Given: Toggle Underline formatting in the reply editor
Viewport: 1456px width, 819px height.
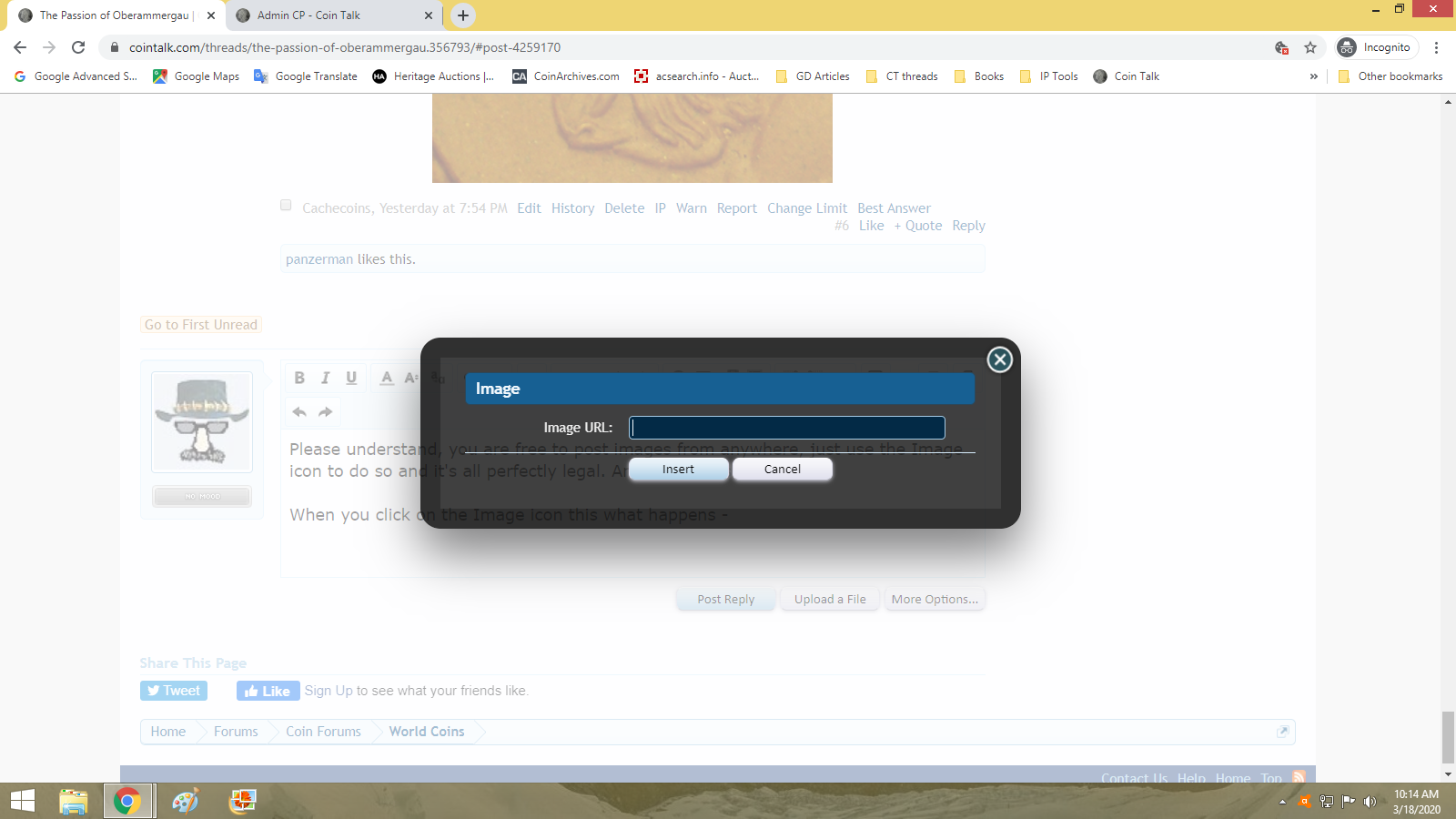Looking at the screenshot, I should coord(351,378).
